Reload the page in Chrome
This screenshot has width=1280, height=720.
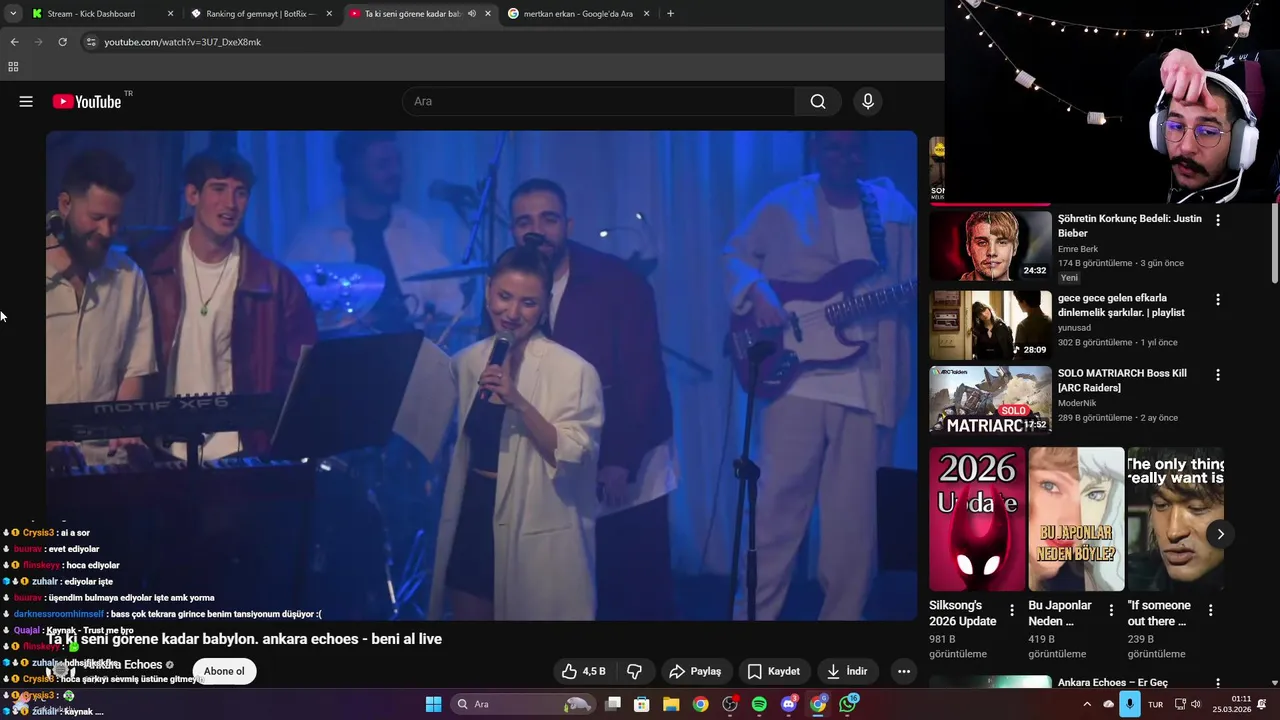pos(62,42)
